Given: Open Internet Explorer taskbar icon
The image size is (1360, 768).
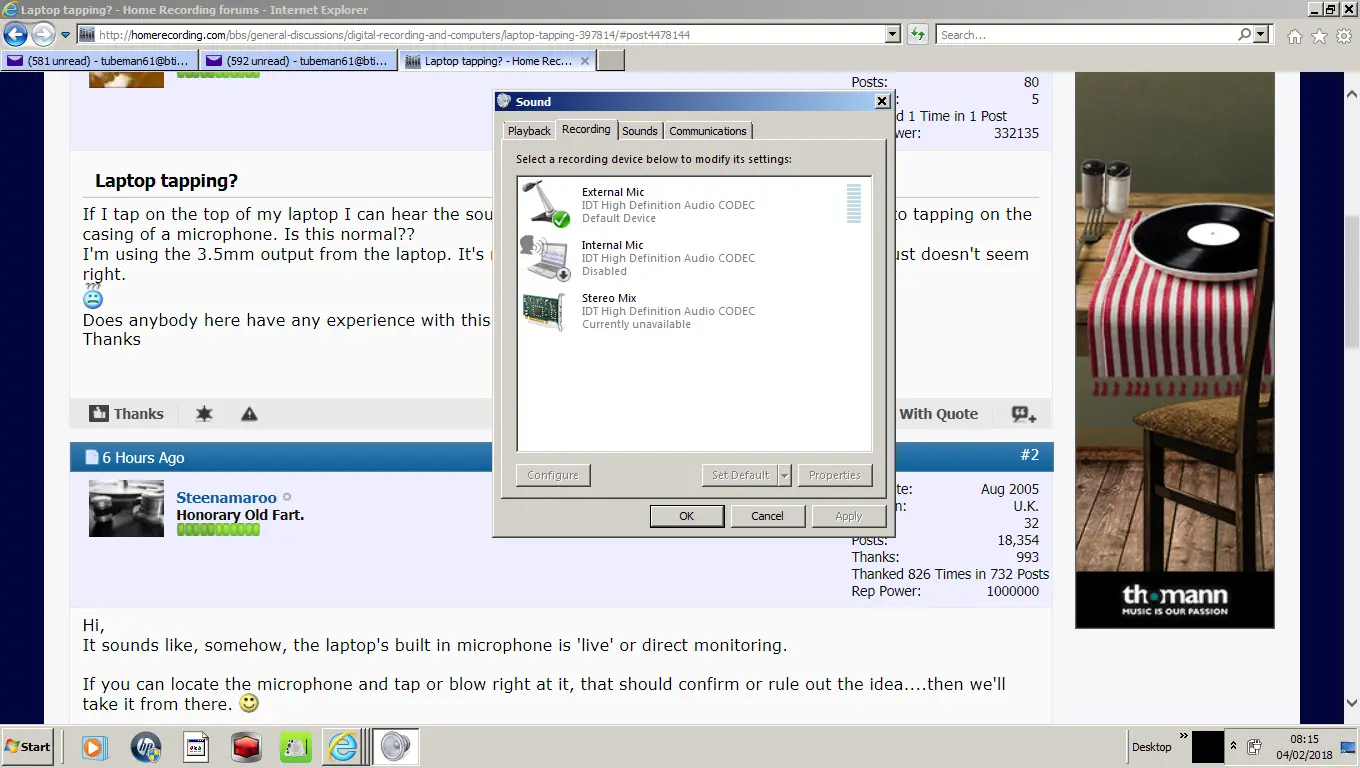Looking at the screenshot, I should [x=343, y=747].
